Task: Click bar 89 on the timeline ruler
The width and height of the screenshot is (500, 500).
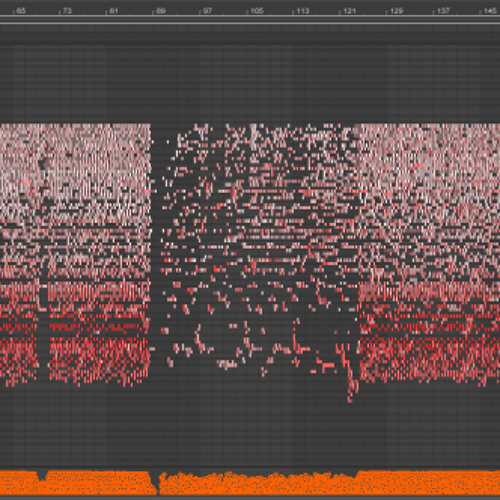Action: (x=161, y=11)
